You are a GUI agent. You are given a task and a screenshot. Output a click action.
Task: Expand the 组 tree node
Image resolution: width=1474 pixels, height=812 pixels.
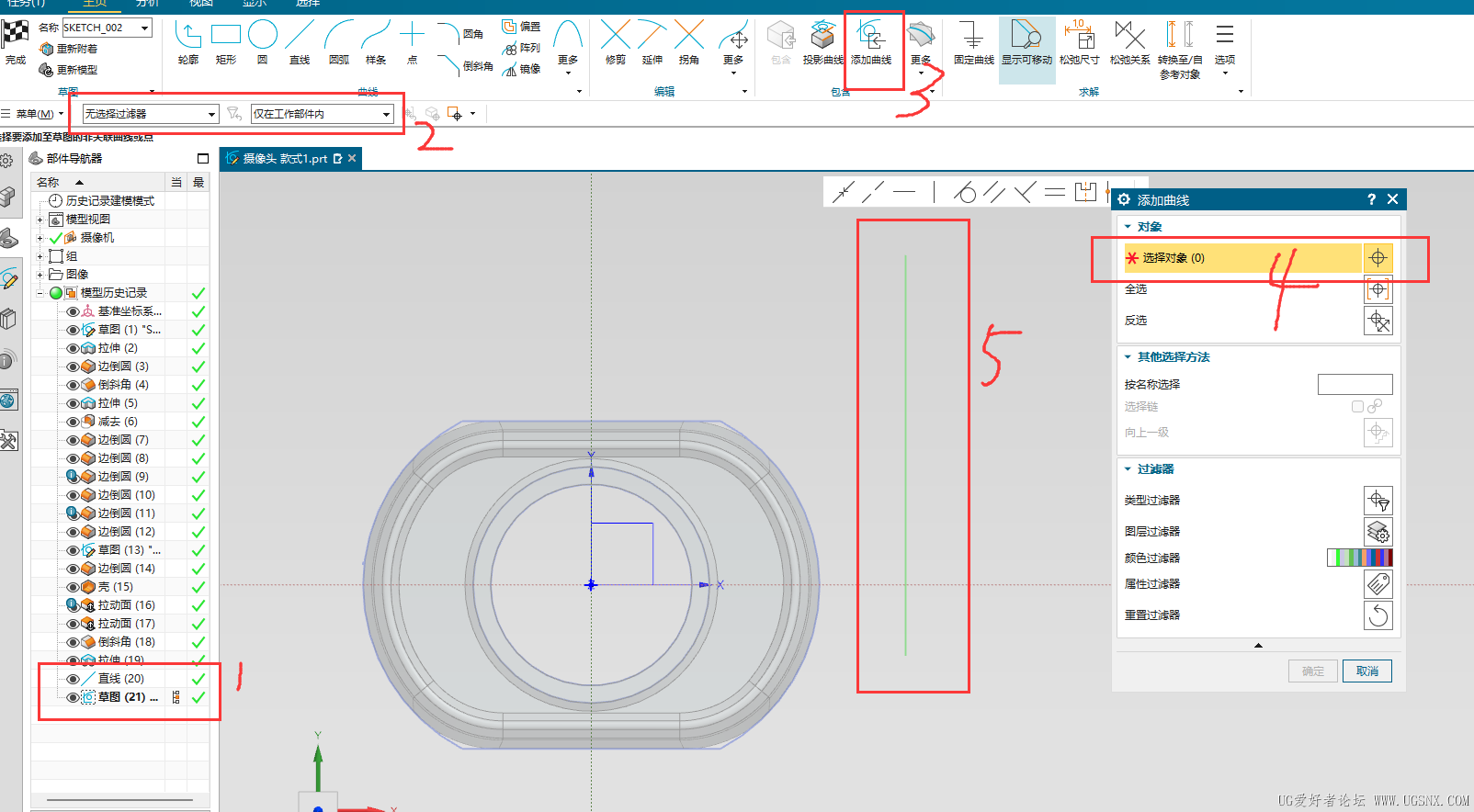(40, 256)
